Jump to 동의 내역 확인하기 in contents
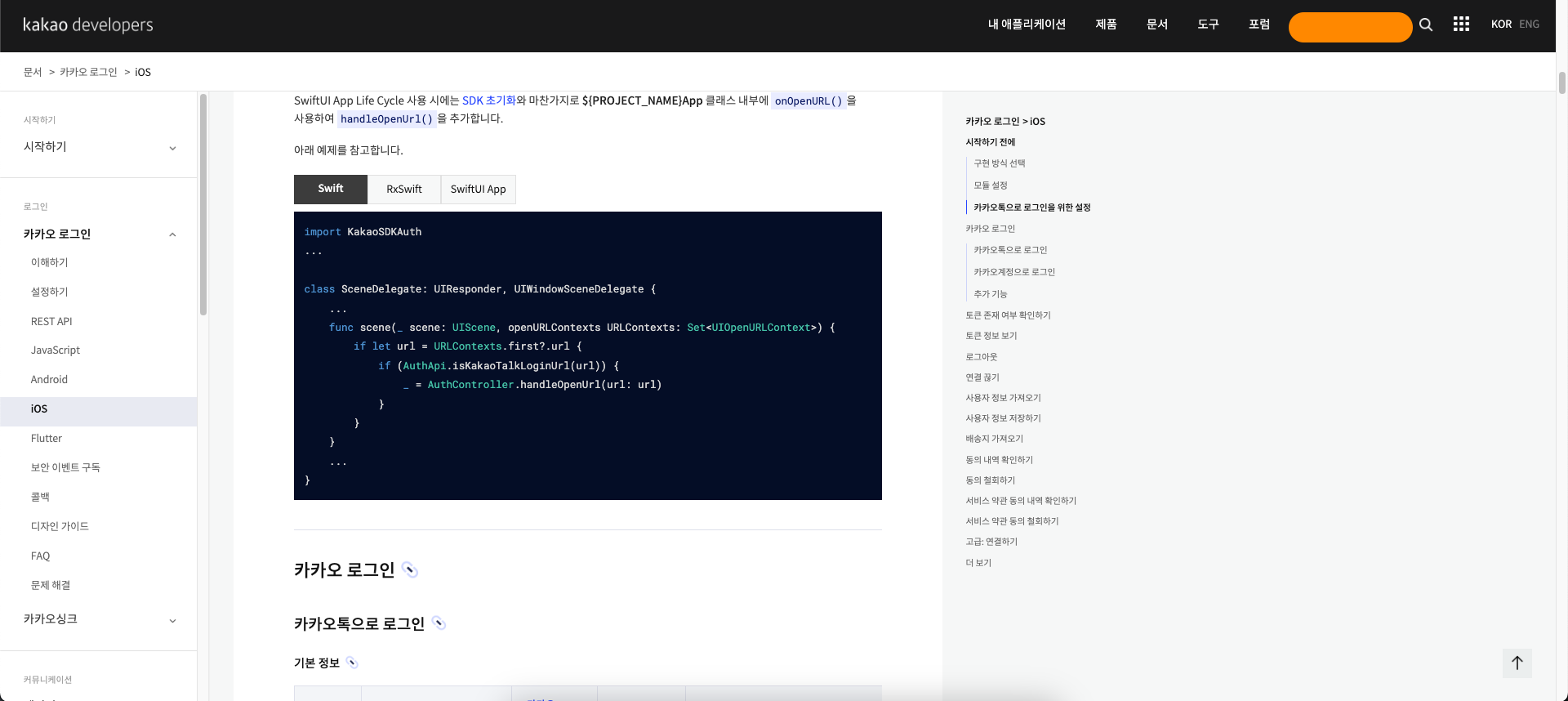 (x=1000, y=460)
